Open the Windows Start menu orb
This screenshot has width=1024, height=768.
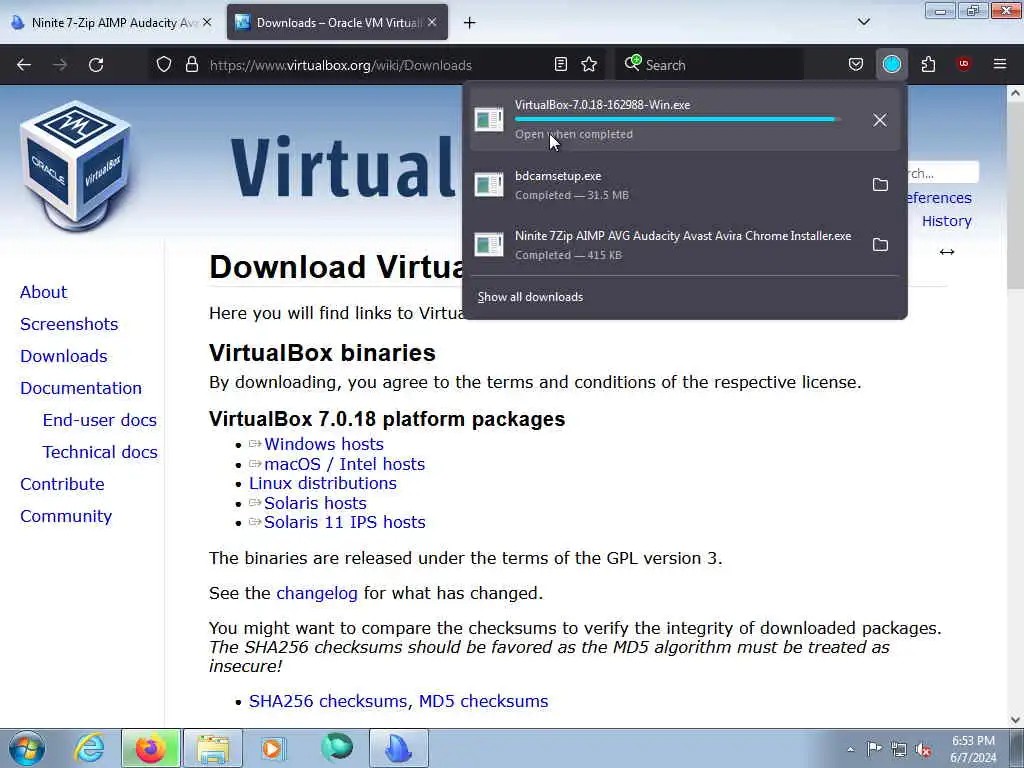pyautogui.click(x=26, y=748)
